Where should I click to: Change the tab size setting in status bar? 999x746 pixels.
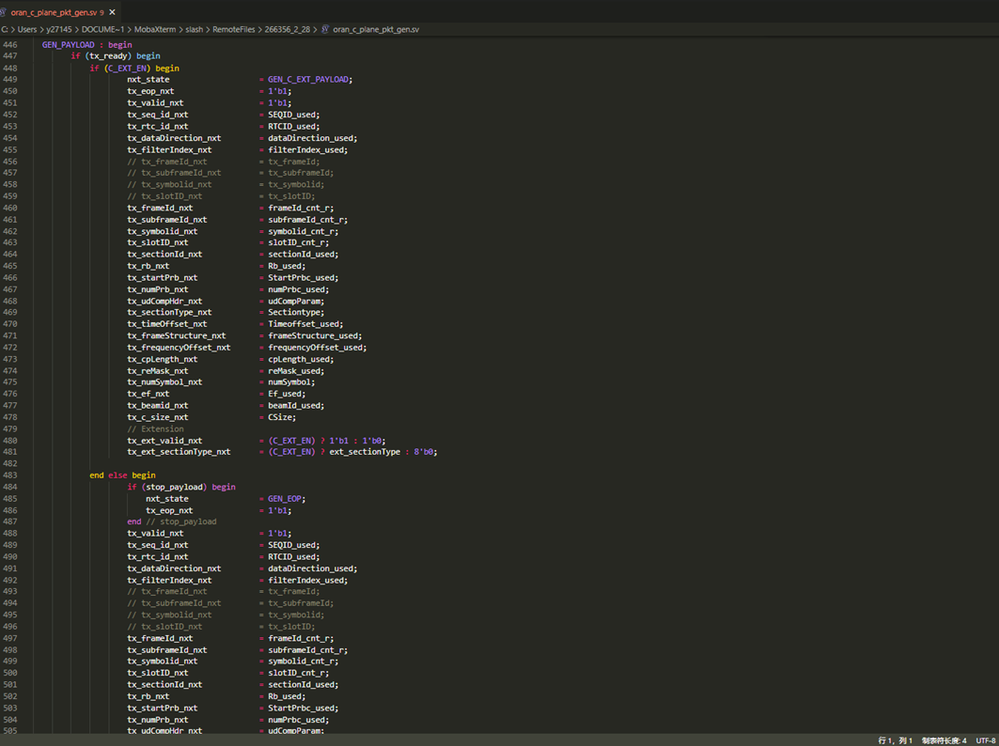pyautogui.click(x=943, y=740)
